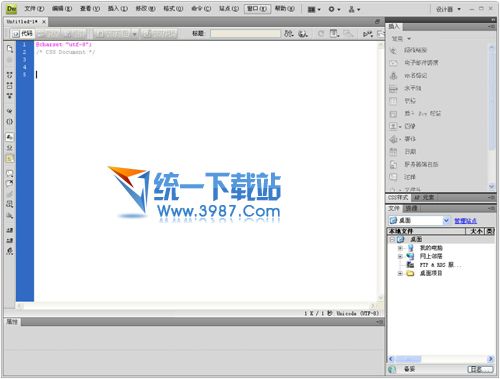Expand the 我的电脑 tree node

(400, 248)
